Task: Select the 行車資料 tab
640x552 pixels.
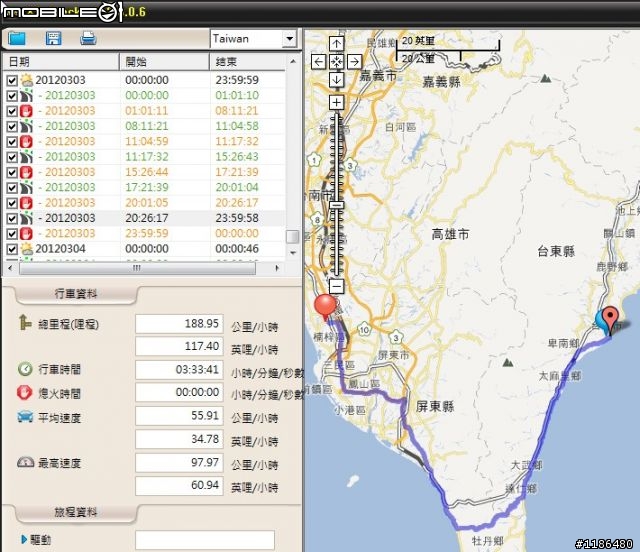Action: [76, 294]
